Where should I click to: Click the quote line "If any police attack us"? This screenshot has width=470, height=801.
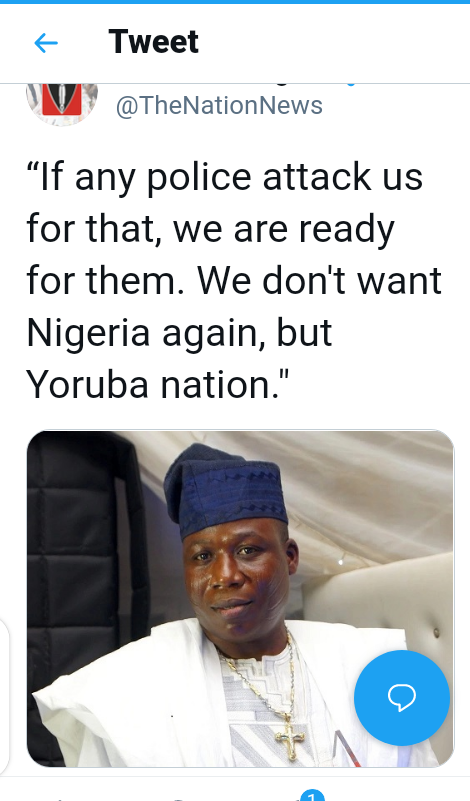click(x=225, y=178)
